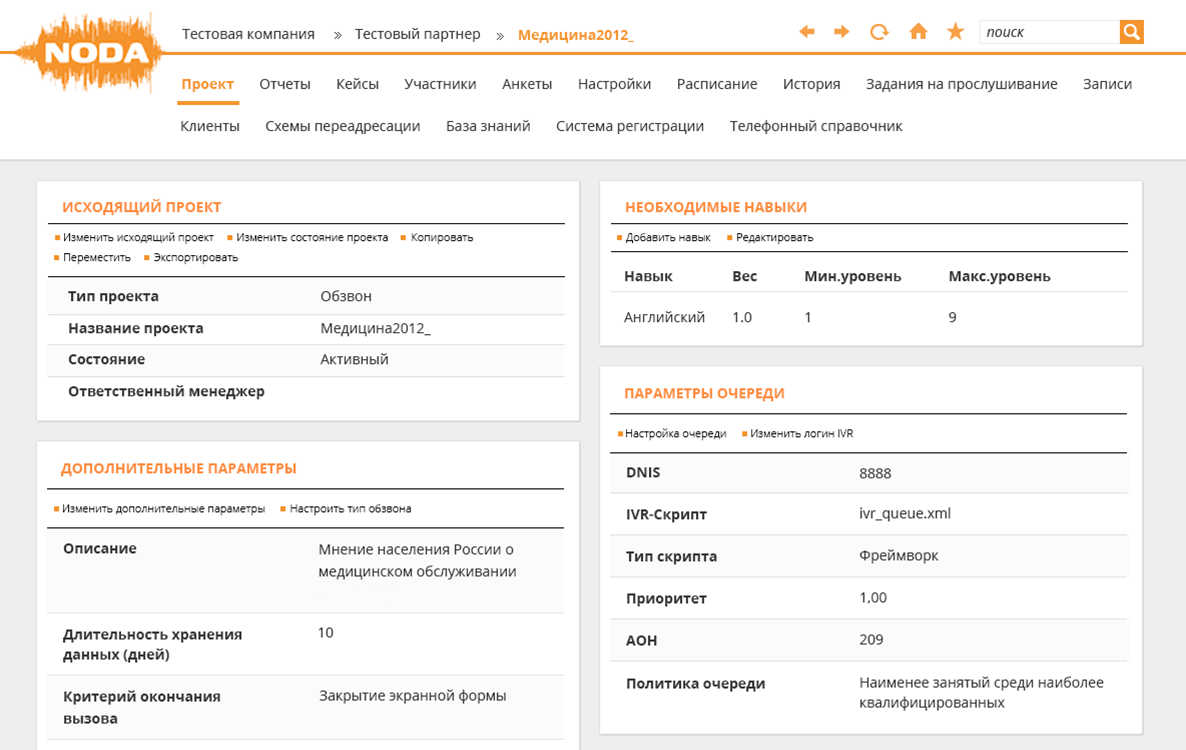Screen dimensions: 1186x750
Task: Select the Участники tab
Action: click(440, 84)
